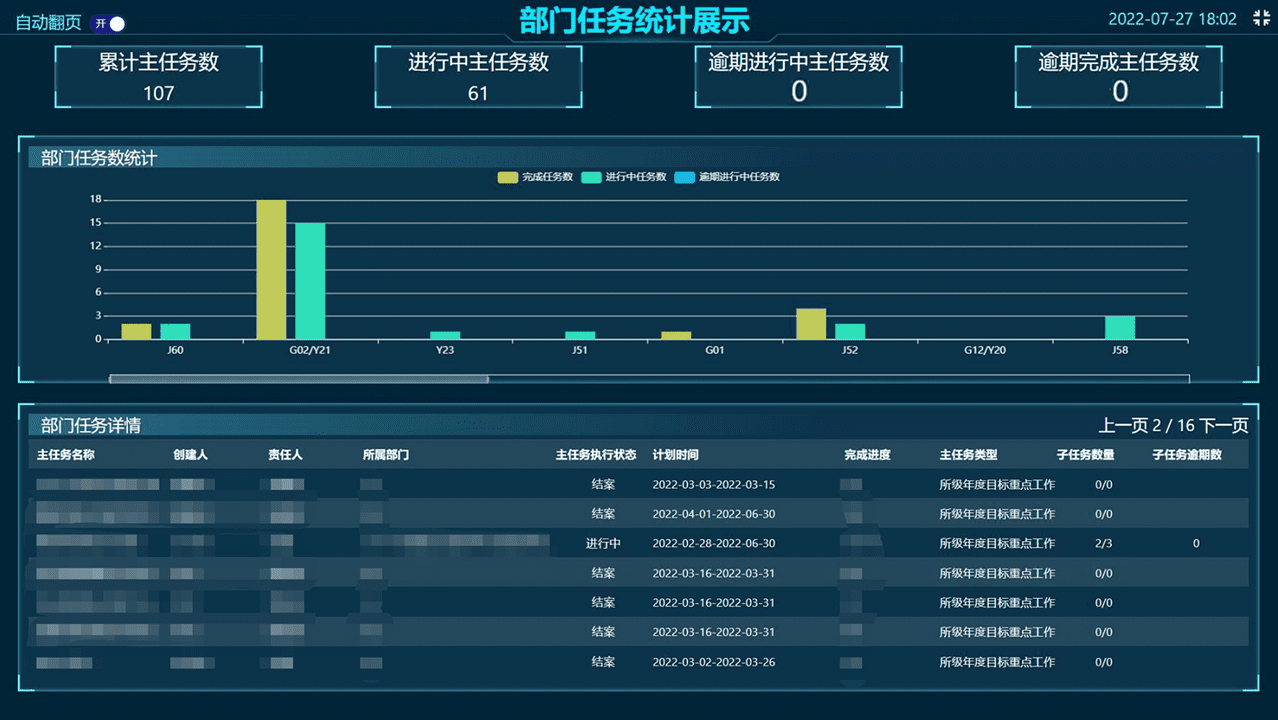This screenshot has height=720, width=1278.
Task: Click the 进行中主任务数 61 stat card
Action: click(x=478, y=76)
